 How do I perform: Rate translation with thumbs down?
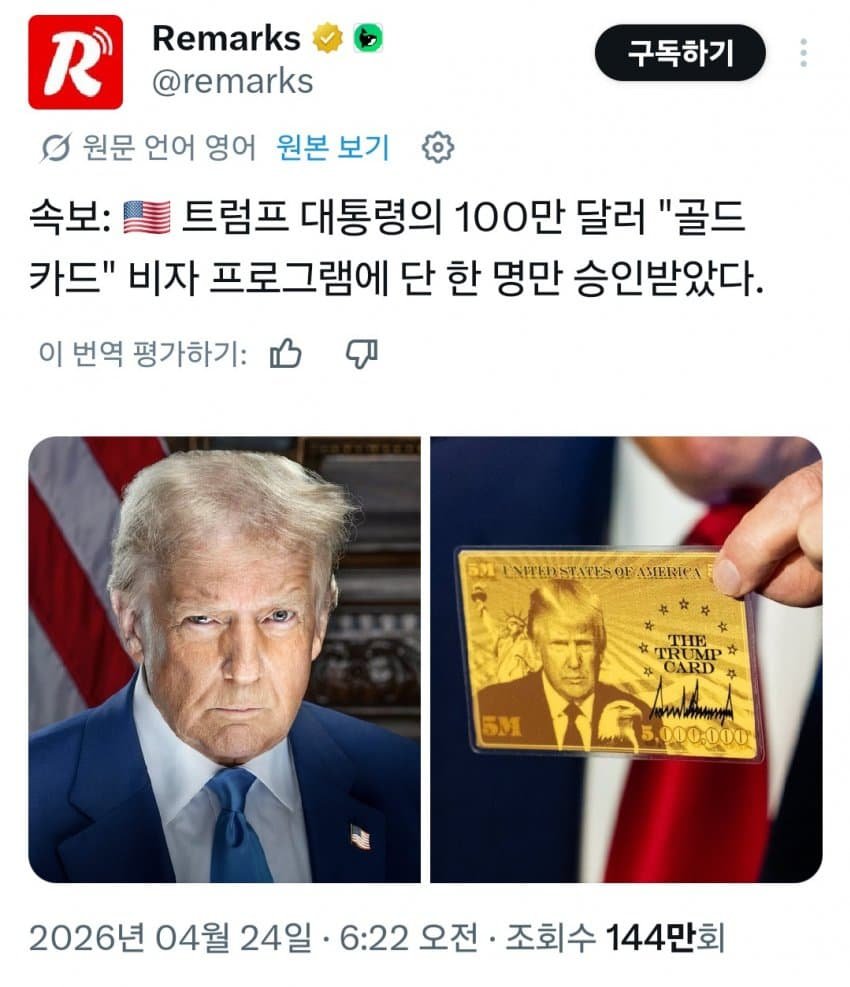pos(362,353)
